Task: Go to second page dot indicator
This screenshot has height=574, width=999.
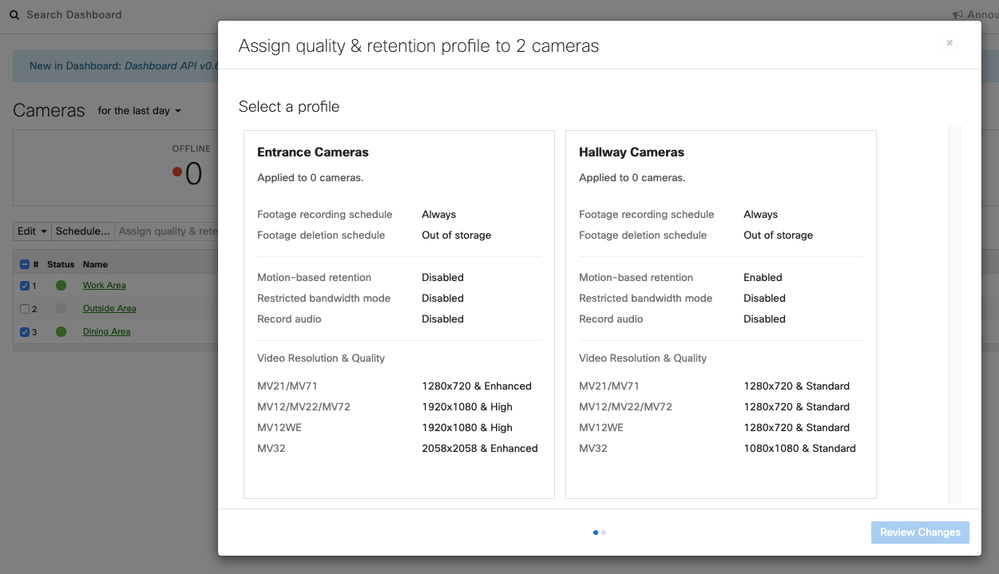Action: (603, 533)
